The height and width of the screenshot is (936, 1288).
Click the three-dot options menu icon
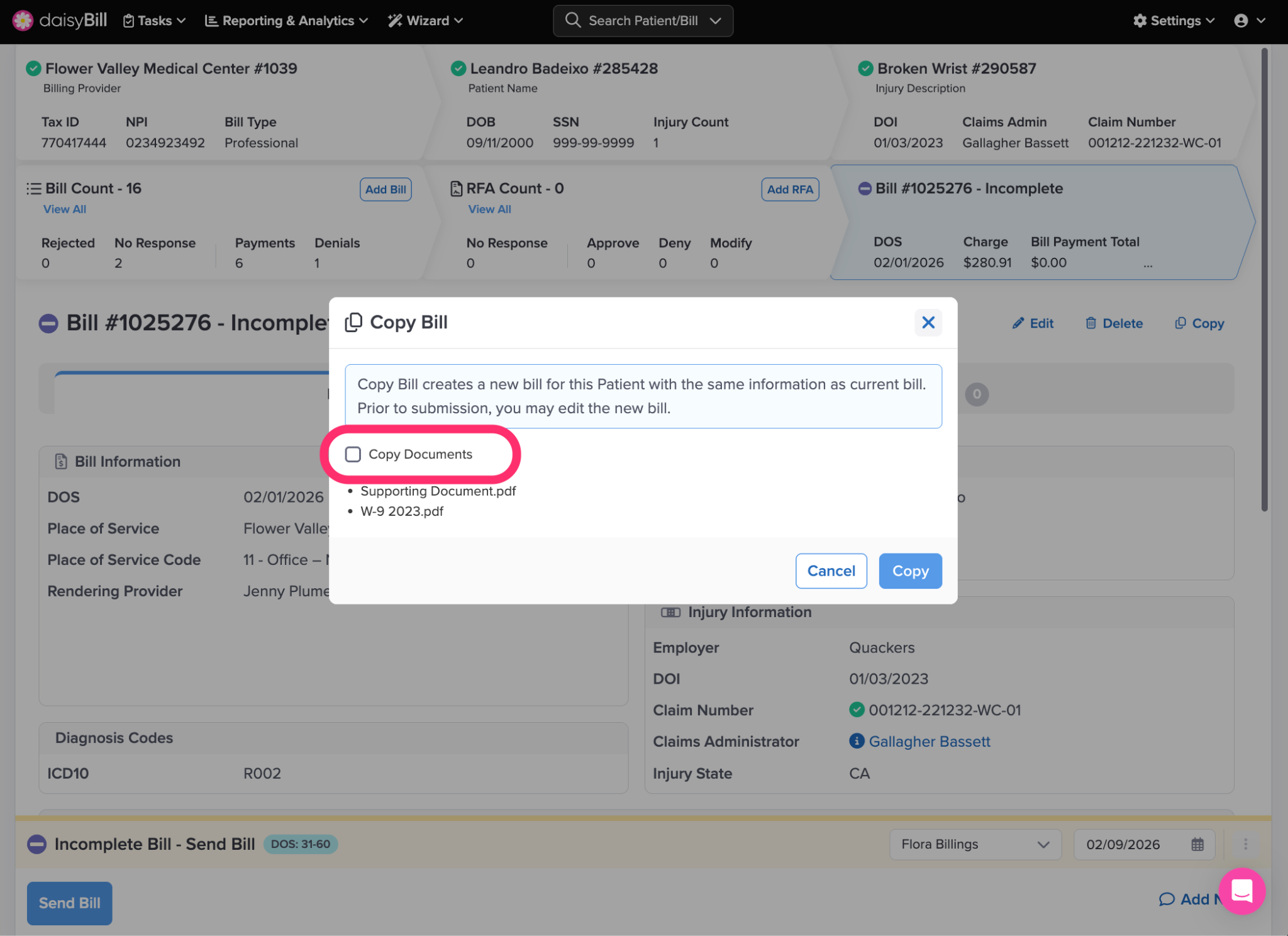[1245, 844]
